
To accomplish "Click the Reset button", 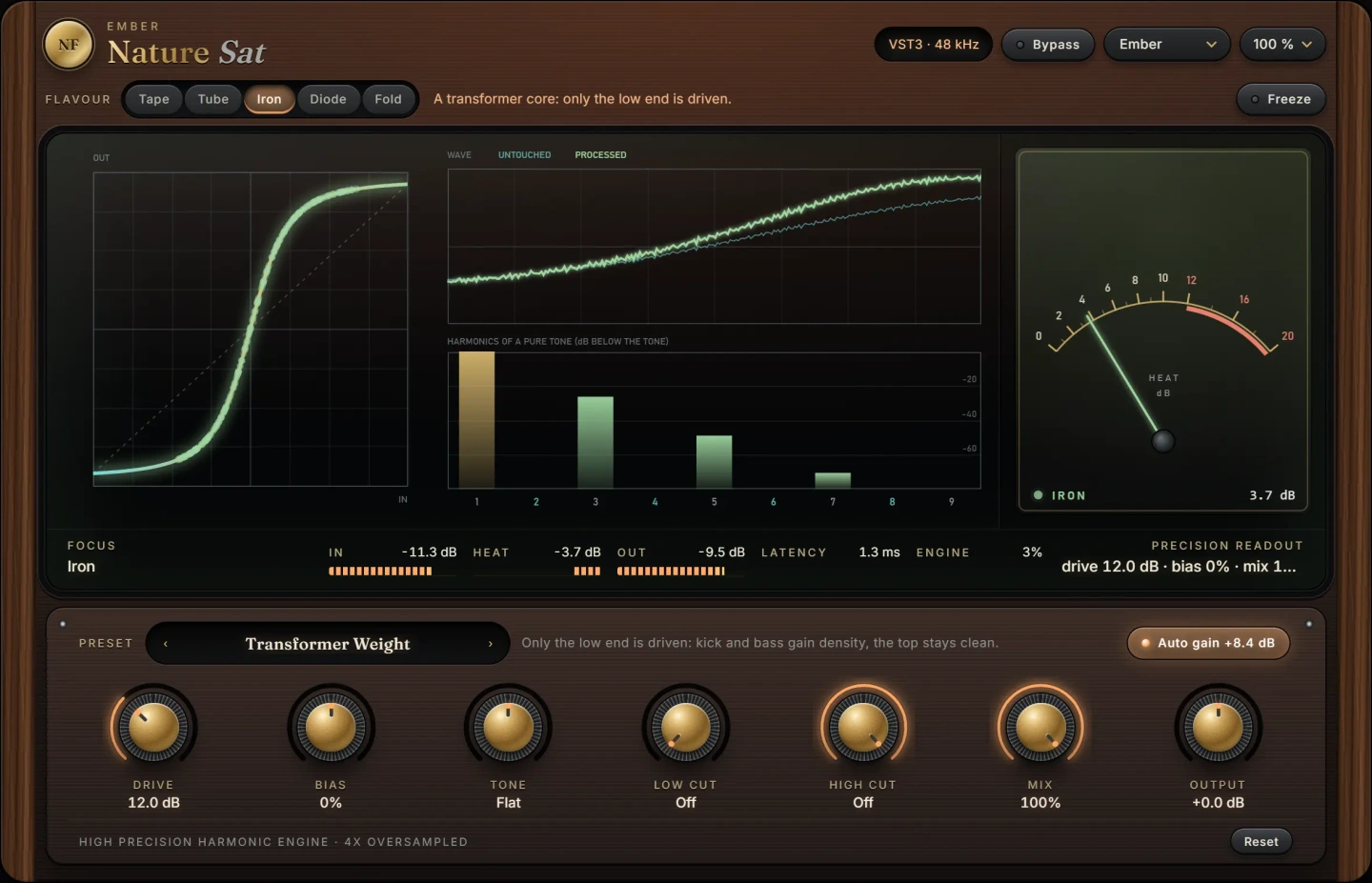I will [x=1261, y=841].
